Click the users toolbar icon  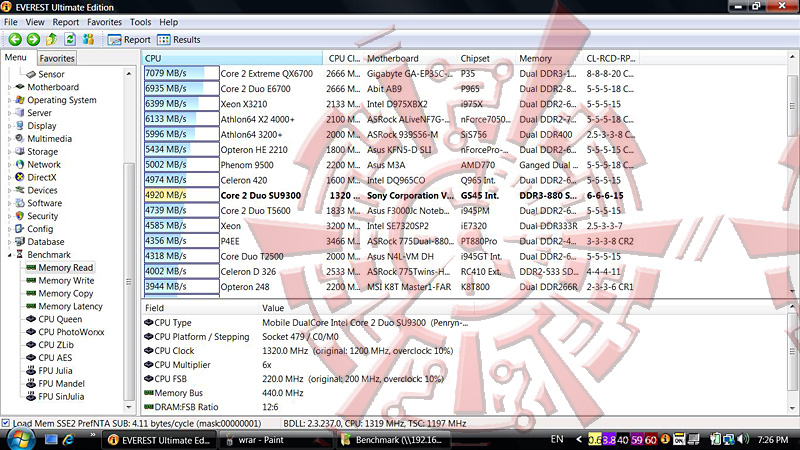(x=88, y=39)
